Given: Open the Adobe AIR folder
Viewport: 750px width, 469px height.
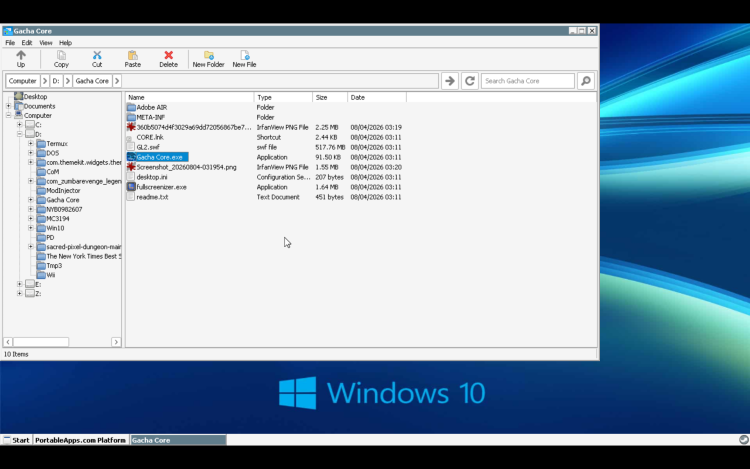Looking at the screenshot, I should pos(147,107).
